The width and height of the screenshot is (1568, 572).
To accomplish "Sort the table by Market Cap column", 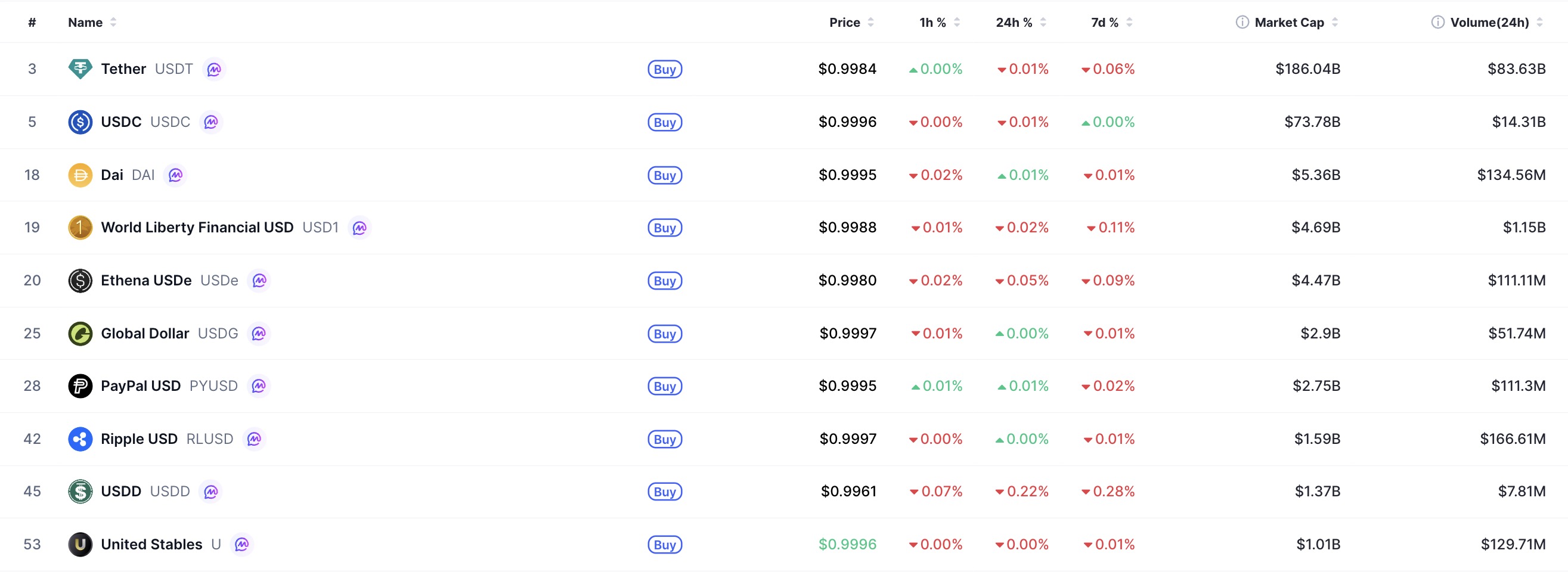I will pos(1296,23).
